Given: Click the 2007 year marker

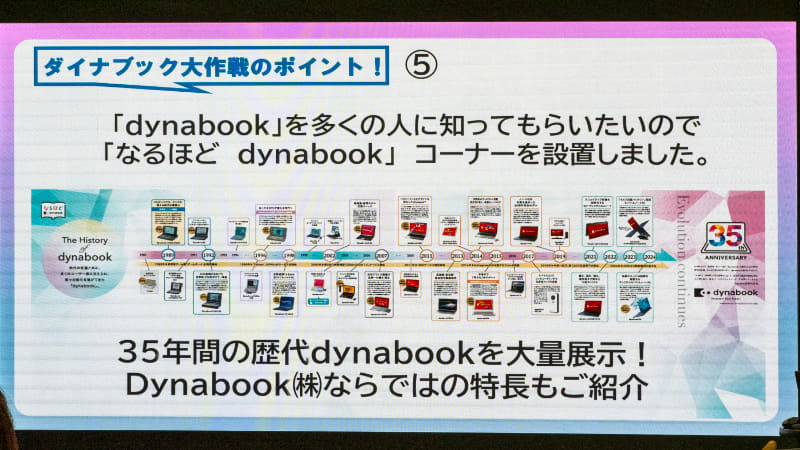Looking at the screenshot, I should click(x=381, y=255).
